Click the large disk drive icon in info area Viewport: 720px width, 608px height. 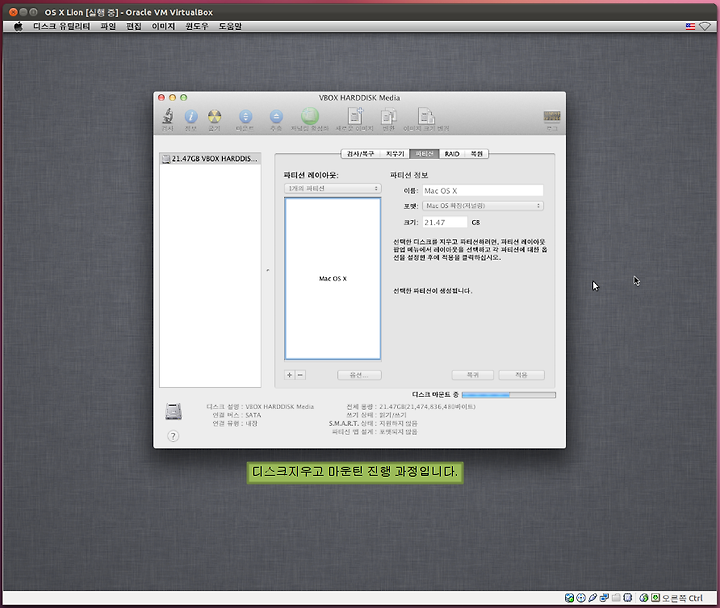coord(174,411)
